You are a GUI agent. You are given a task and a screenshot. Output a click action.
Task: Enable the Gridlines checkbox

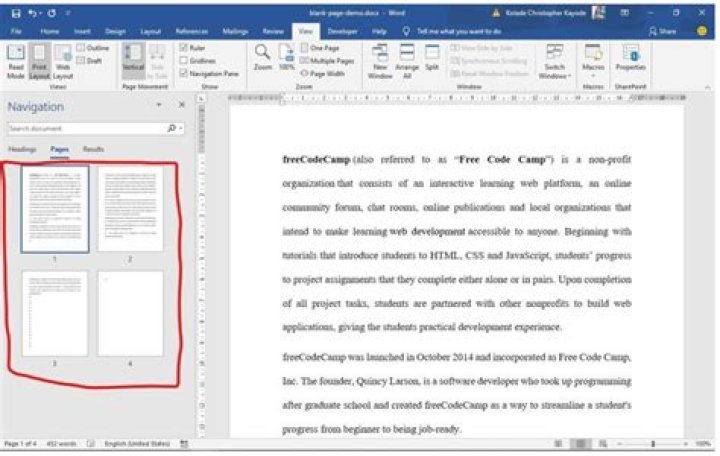(182, 60)
